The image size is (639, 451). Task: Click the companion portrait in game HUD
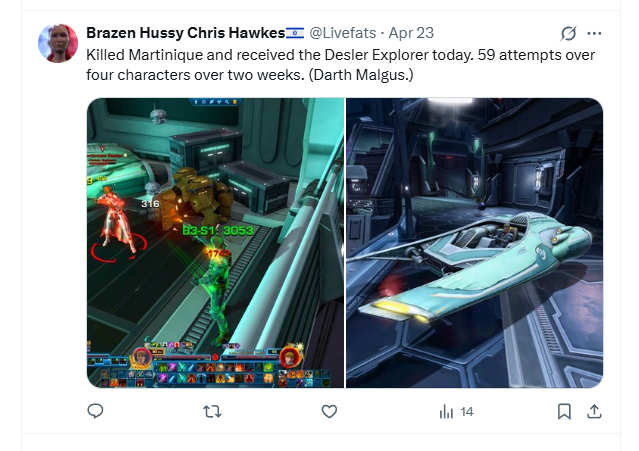(x=290, y=357)
